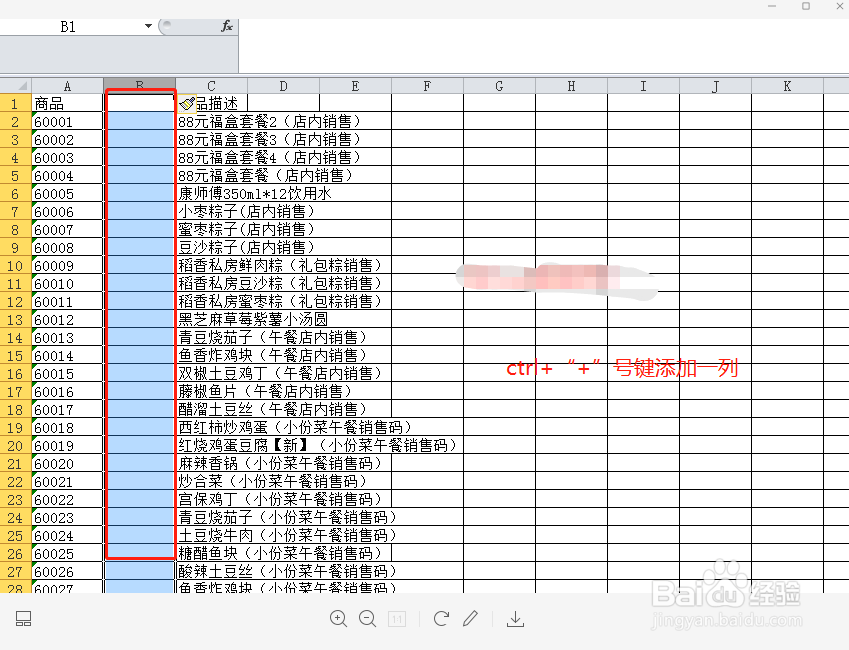Expand the Name Box dropdown arrow
Screen dimensions: 849x650
click(148, 26)
